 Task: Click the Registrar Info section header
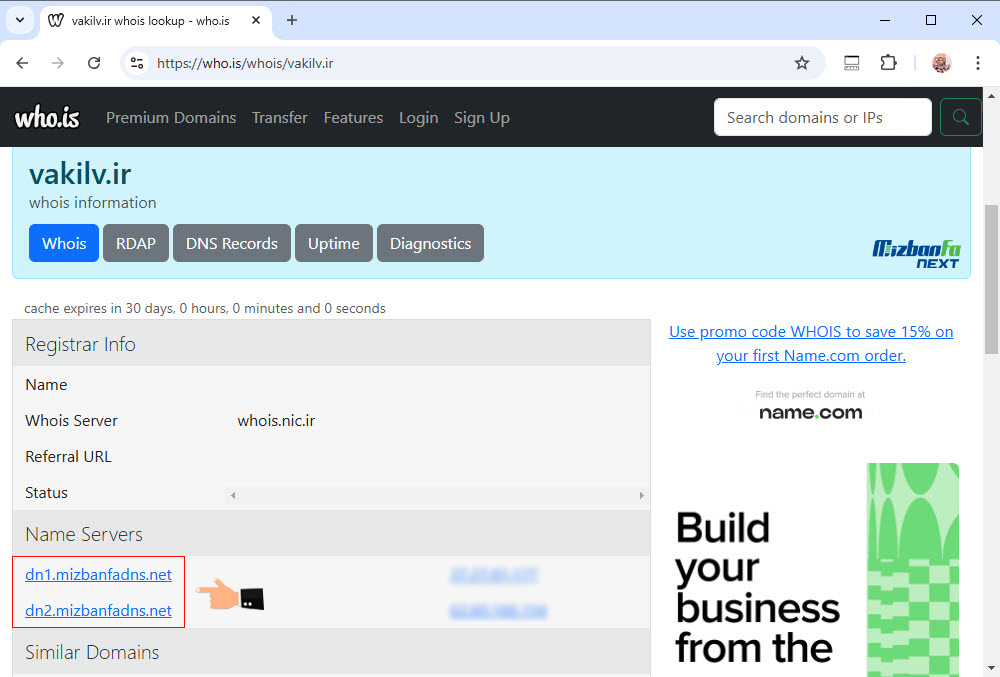coord(332,344)
